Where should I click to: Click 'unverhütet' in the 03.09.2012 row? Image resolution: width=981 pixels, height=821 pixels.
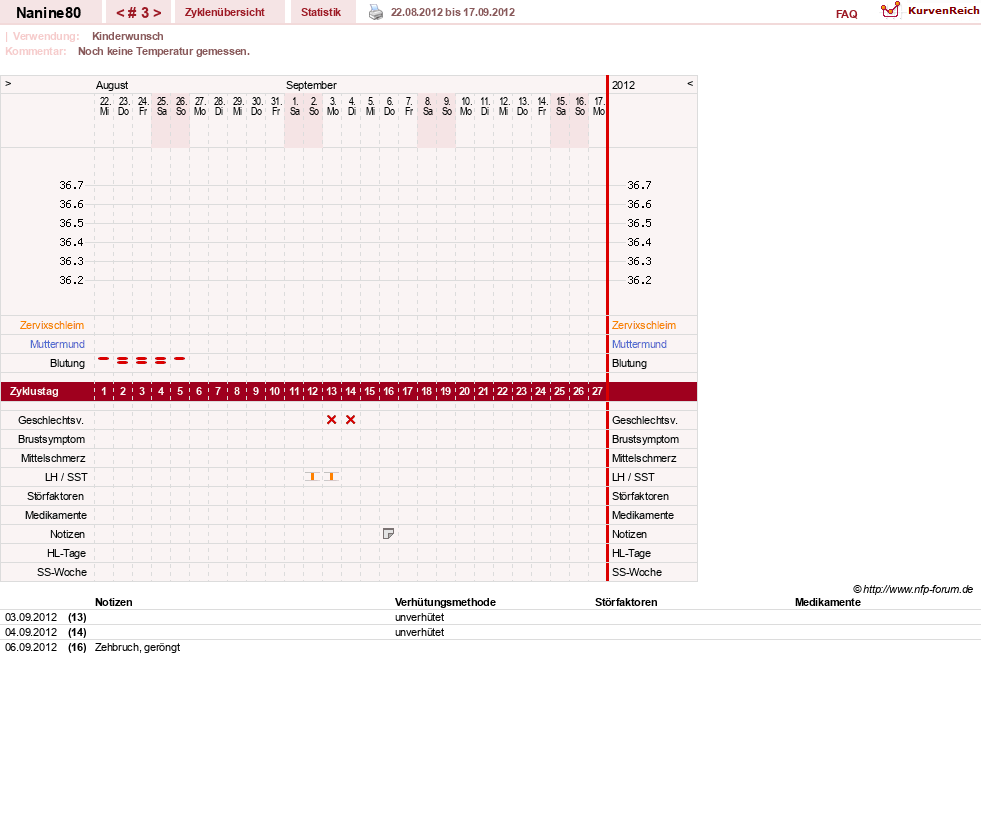[x=419, y=617]
